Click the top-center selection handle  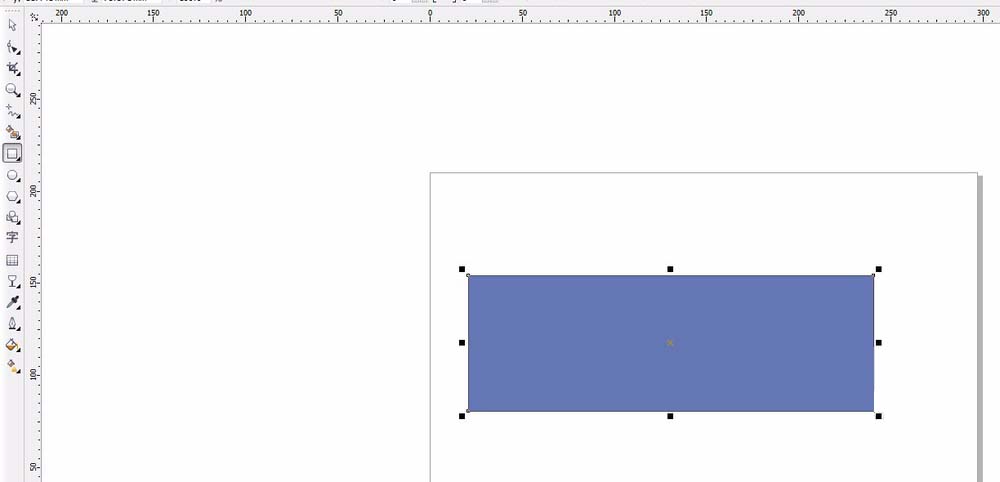670,269
